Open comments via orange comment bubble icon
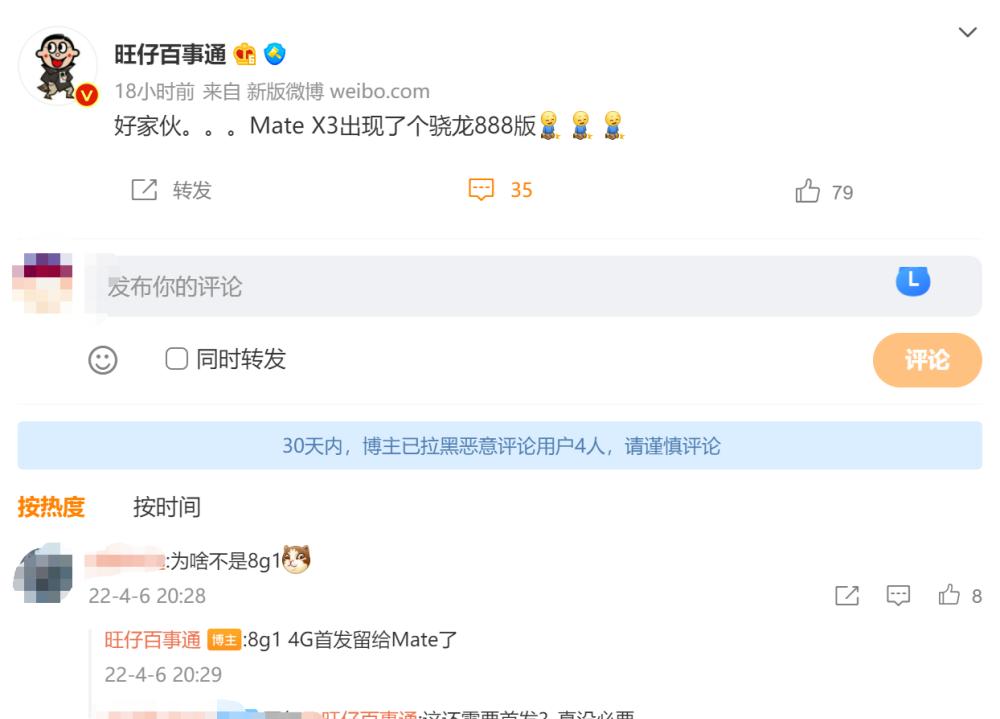The image size is (1000, 719). pyautogui.click(x=482, y=189)
